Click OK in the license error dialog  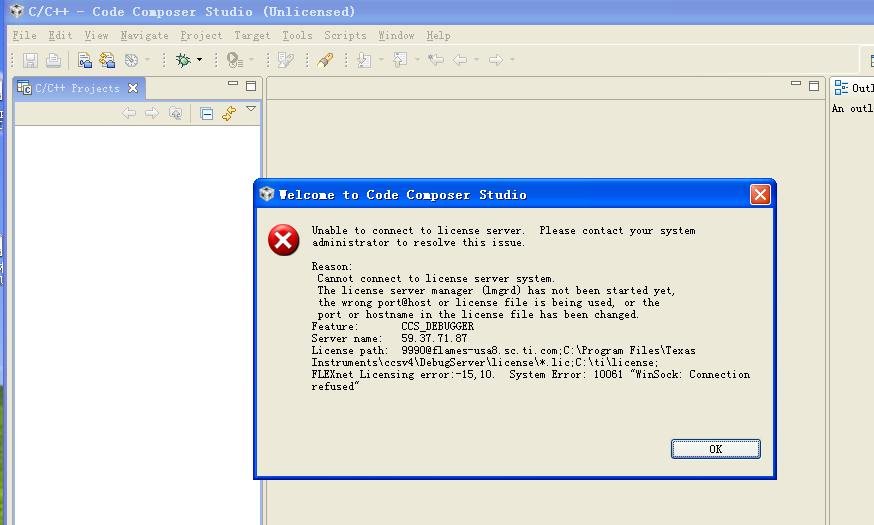(x=716, y=449)
